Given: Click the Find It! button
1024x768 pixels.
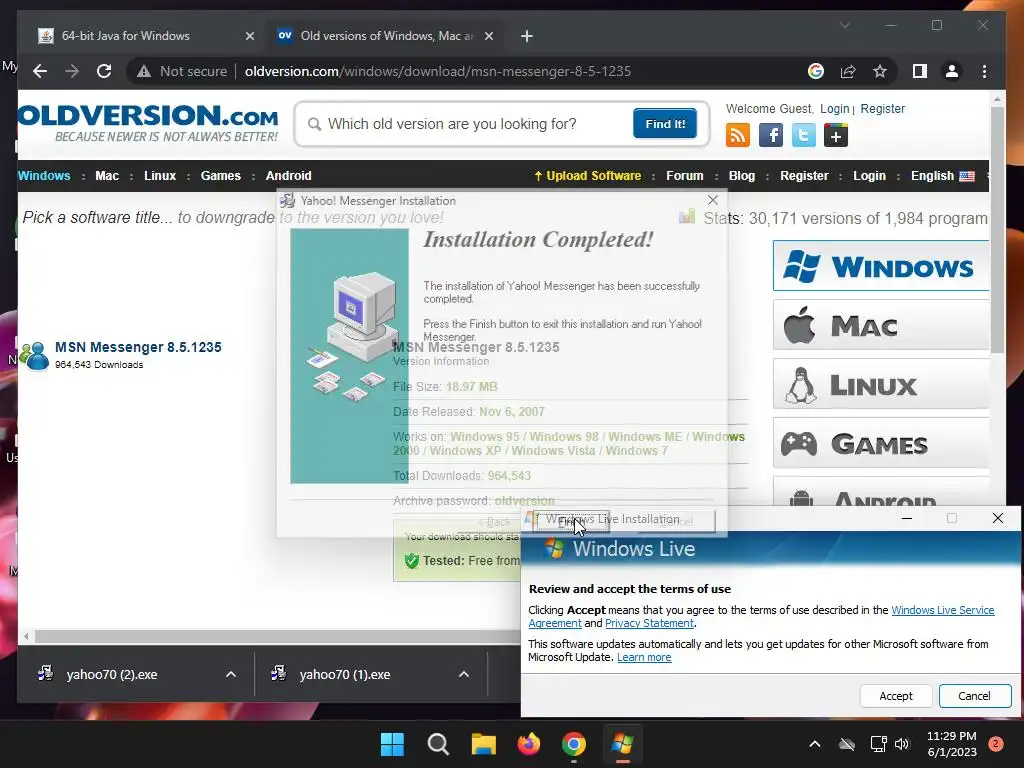Looking at the screenshot, I should [x=665, y=123].
